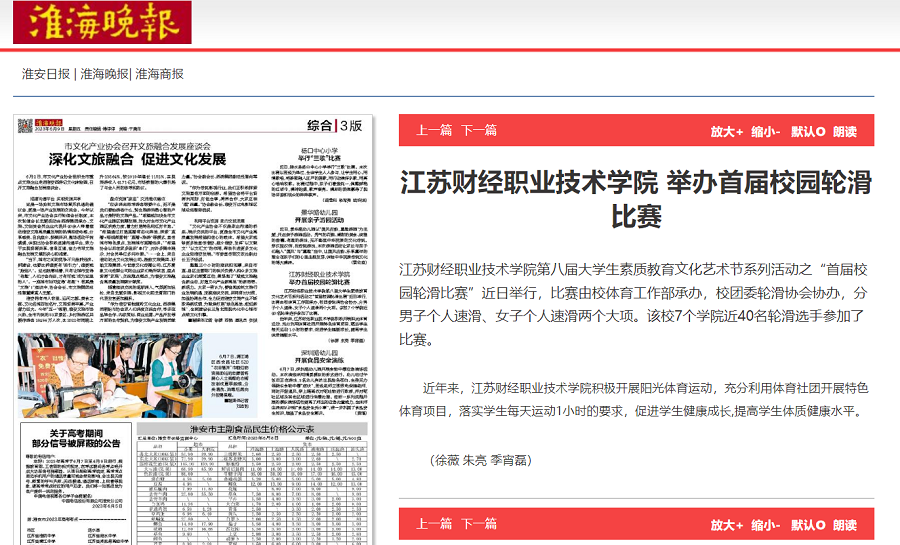Image resolution: width=900 pixels, height=545 pixels.
Task: Click the 淮海晚報 masthead logo
Action: [102, 22]
